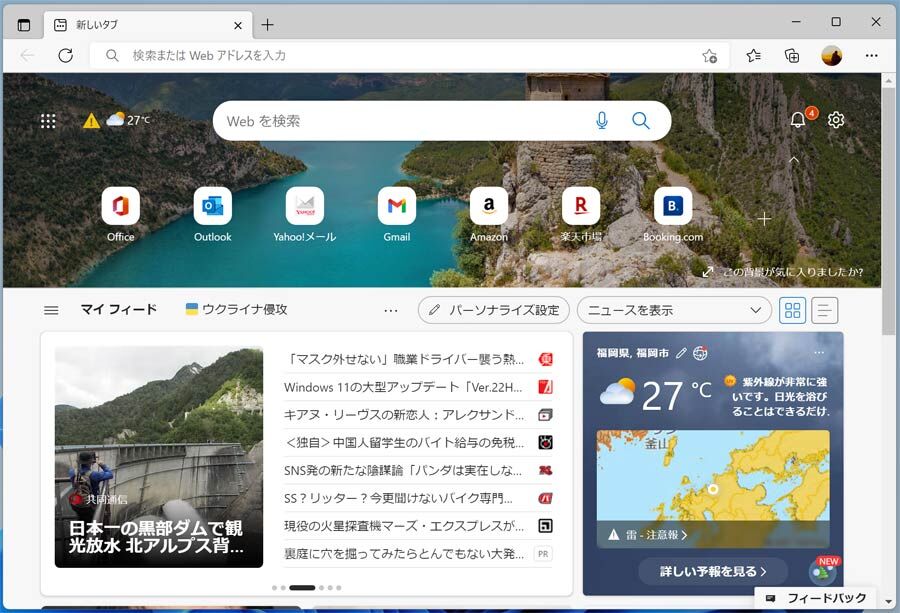Click the パーソナライズ設定 button
The width and height of the screenshot is (900, 613).
point(494,311)
